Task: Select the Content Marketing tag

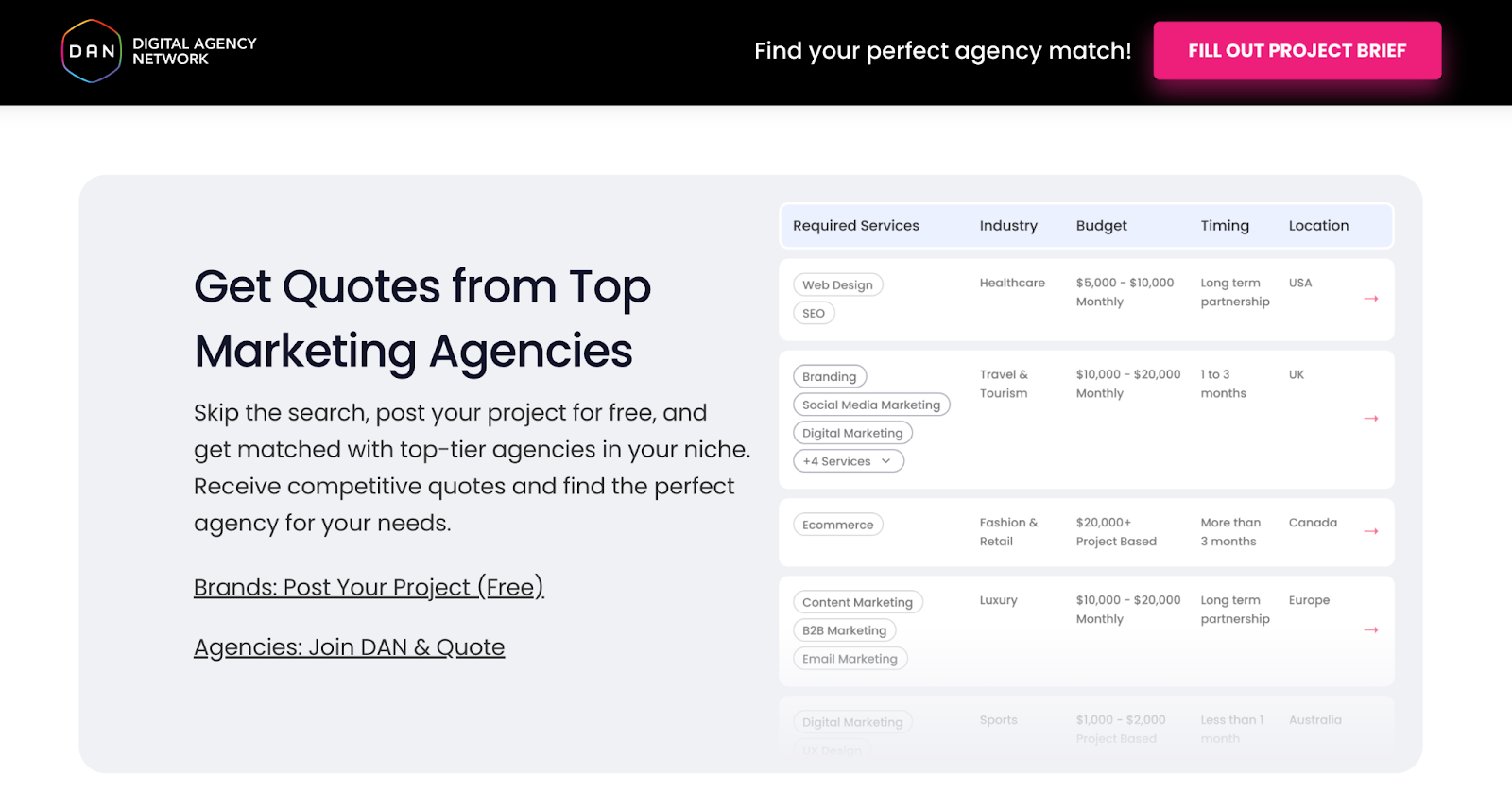Action: click(857, 602)
